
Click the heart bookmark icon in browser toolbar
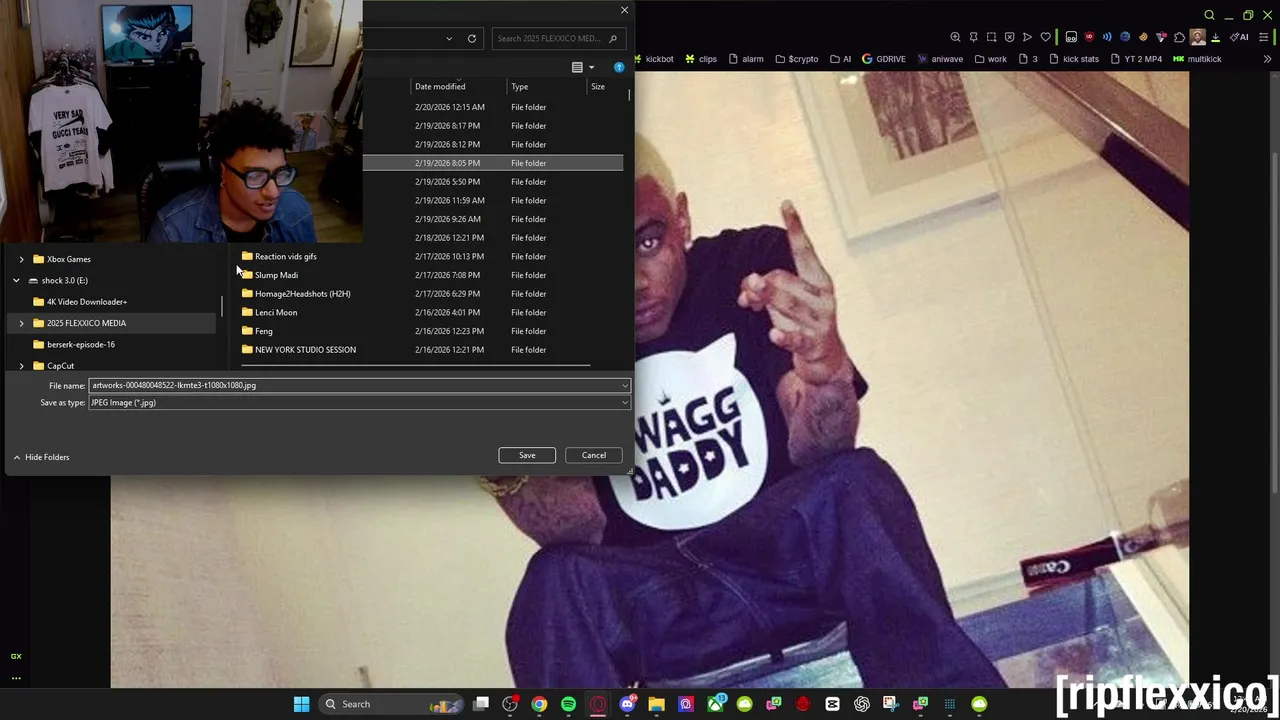point(1045,37)
